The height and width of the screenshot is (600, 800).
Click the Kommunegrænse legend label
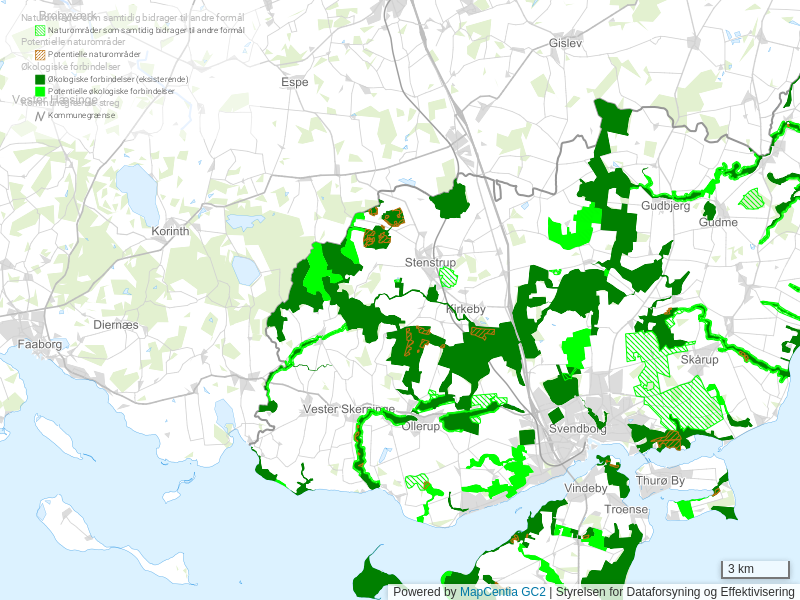pyautogui.click(x=81, y=116)
